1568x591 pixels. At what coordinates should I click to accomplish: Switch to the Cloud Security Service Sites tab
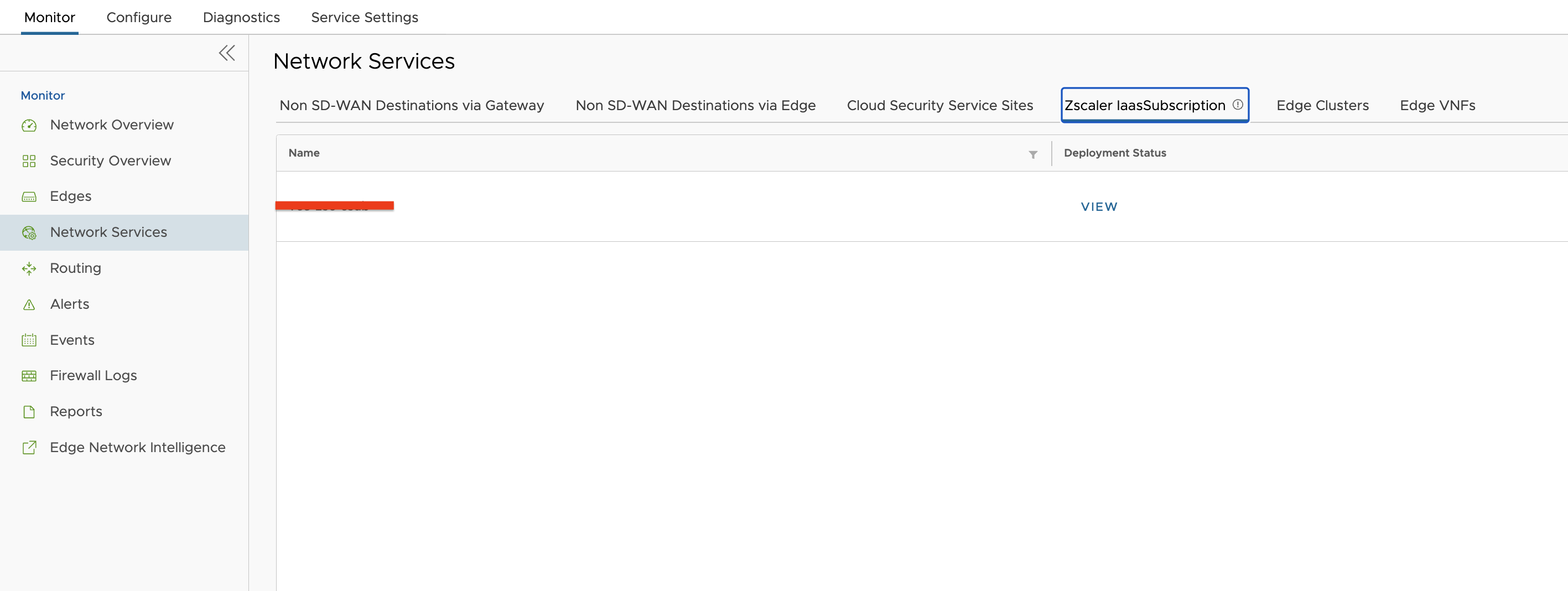[x=939, y=105]
